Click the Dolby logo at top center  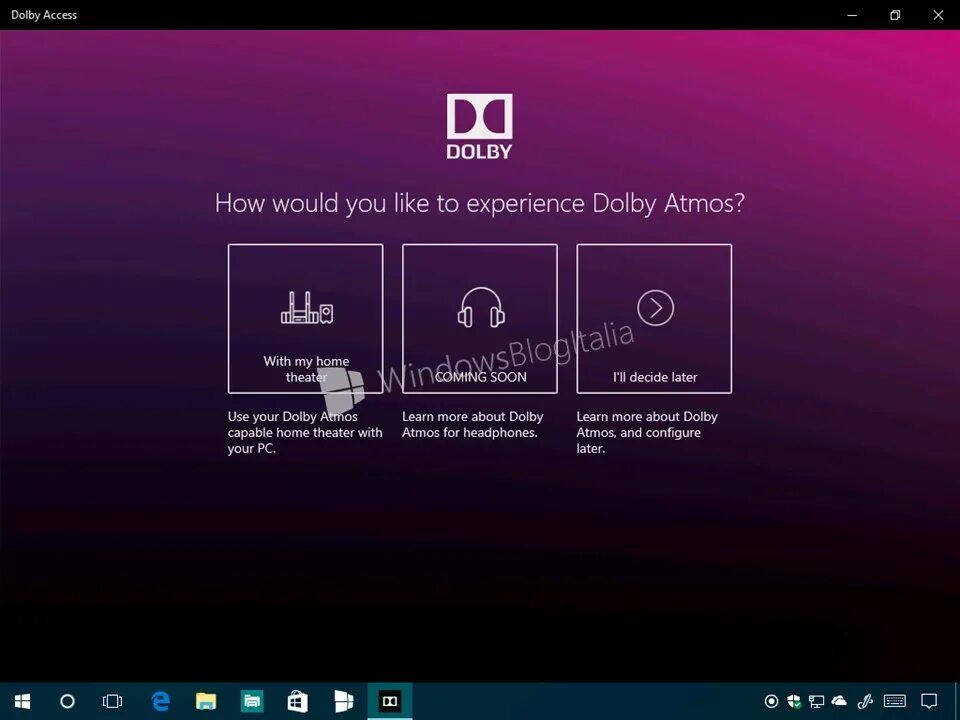tap(479, 127)
